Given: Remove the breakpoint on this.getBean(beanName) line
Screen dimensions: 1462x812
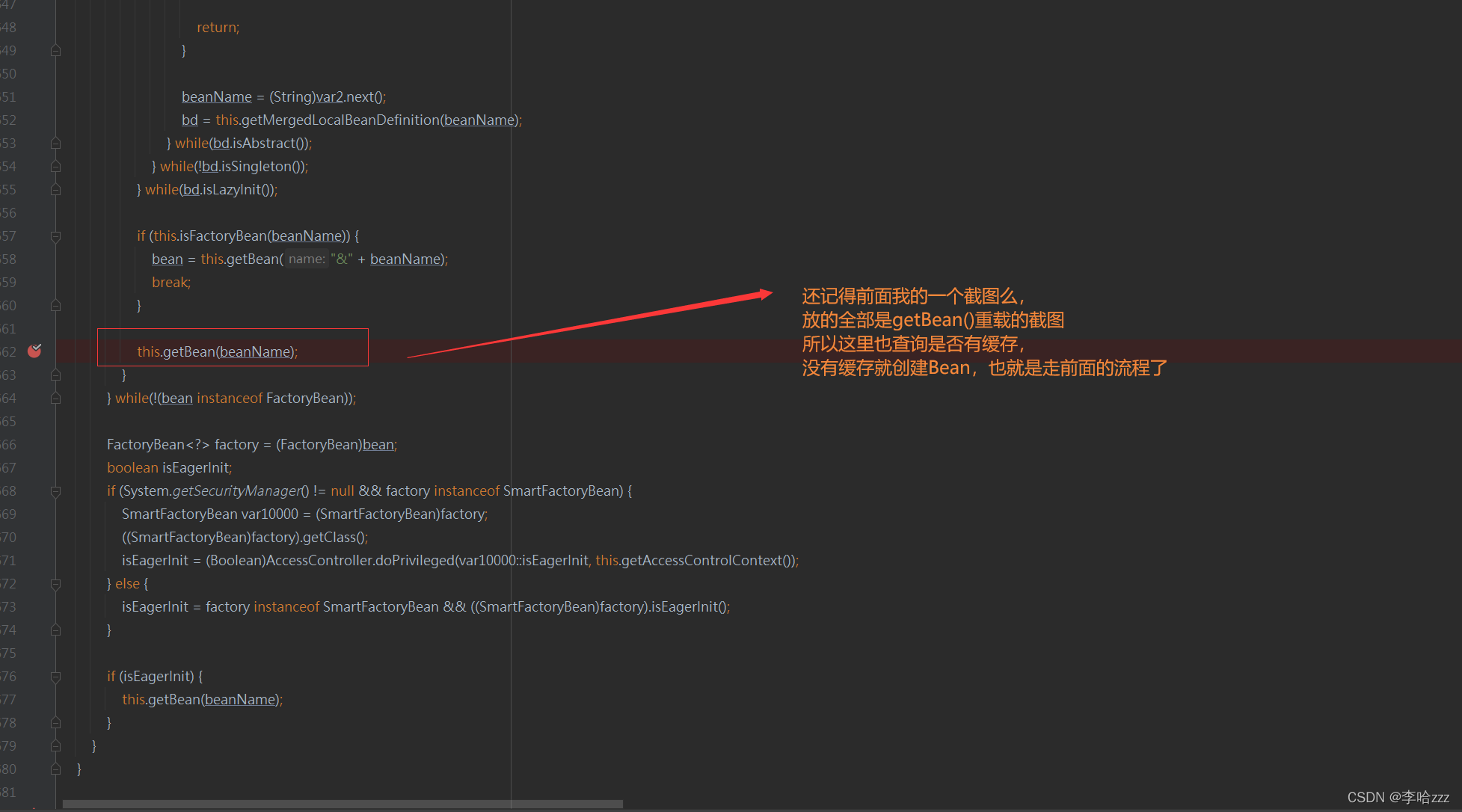Looking at the screenshot, I should click(34, 351).
